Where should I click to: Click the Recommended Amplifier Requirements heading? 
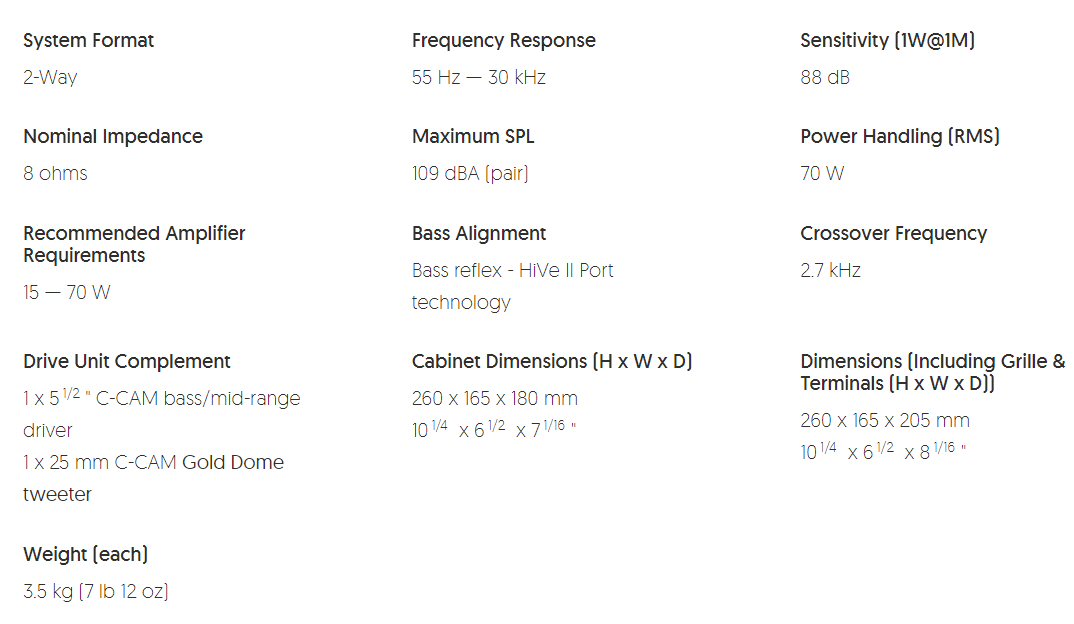point(134,244)
